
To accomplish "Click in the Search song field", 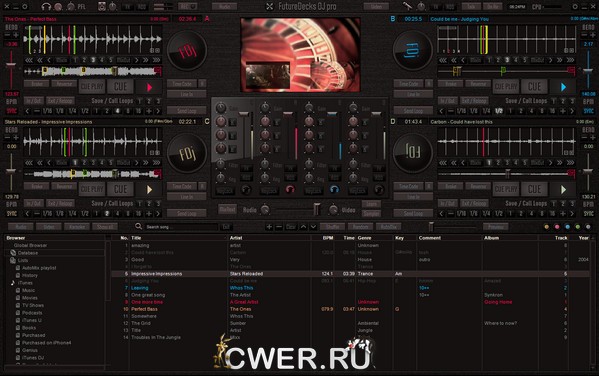I will pyautogui.click(x=181, y=227).
